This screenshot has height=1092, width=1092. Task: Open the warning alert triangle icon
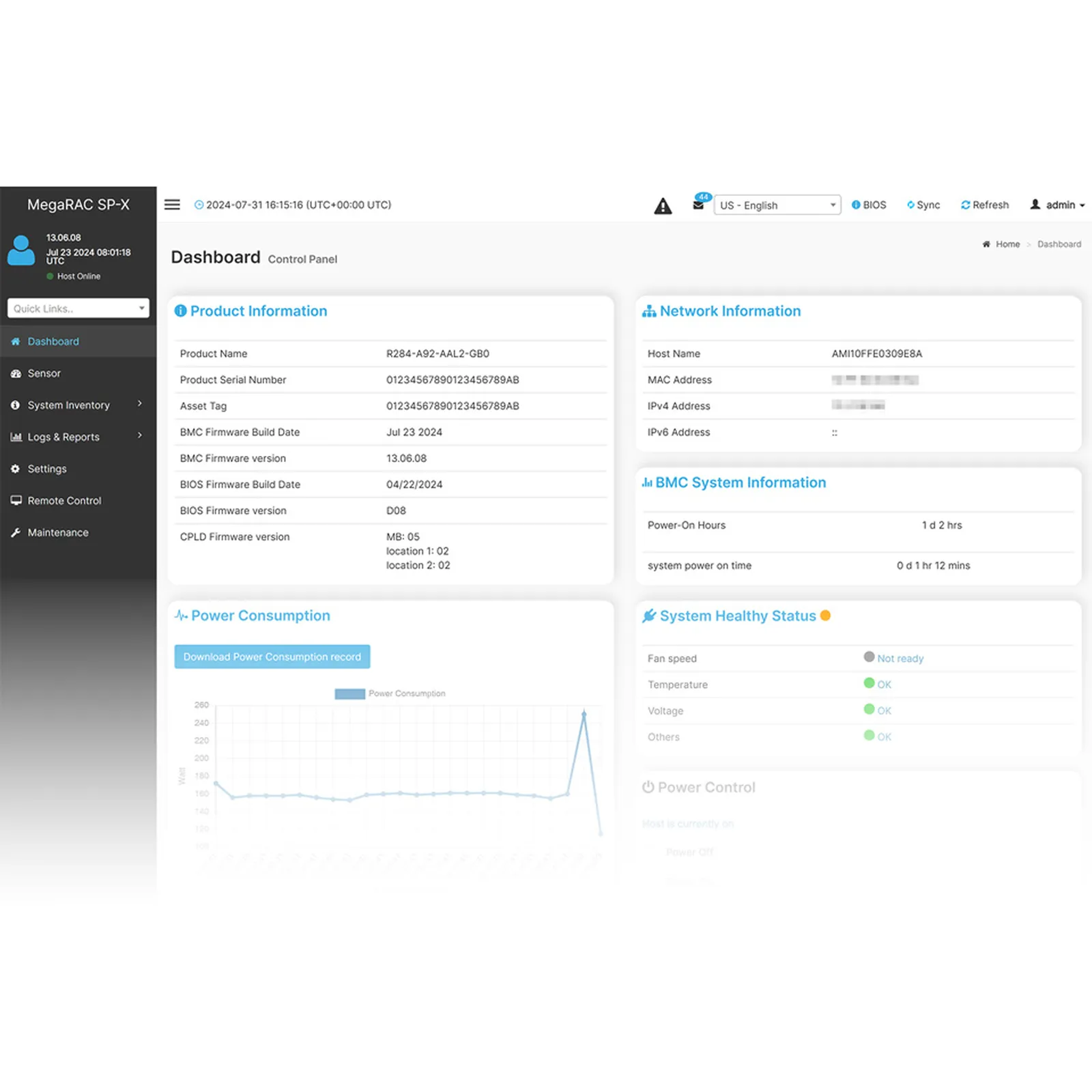coord(663,206)
